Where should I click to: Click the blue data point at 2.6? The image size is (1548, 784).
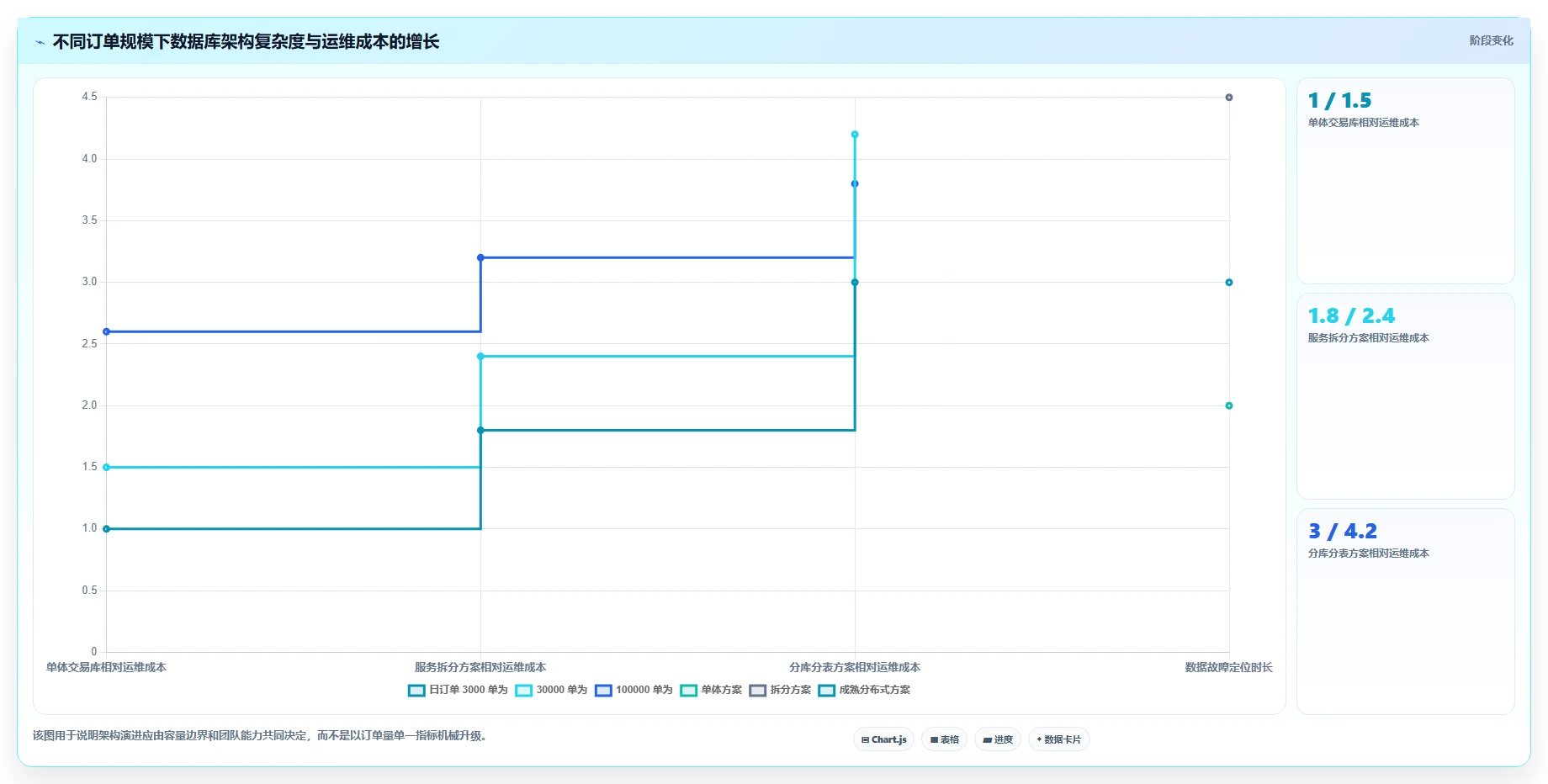coord(106,331)
